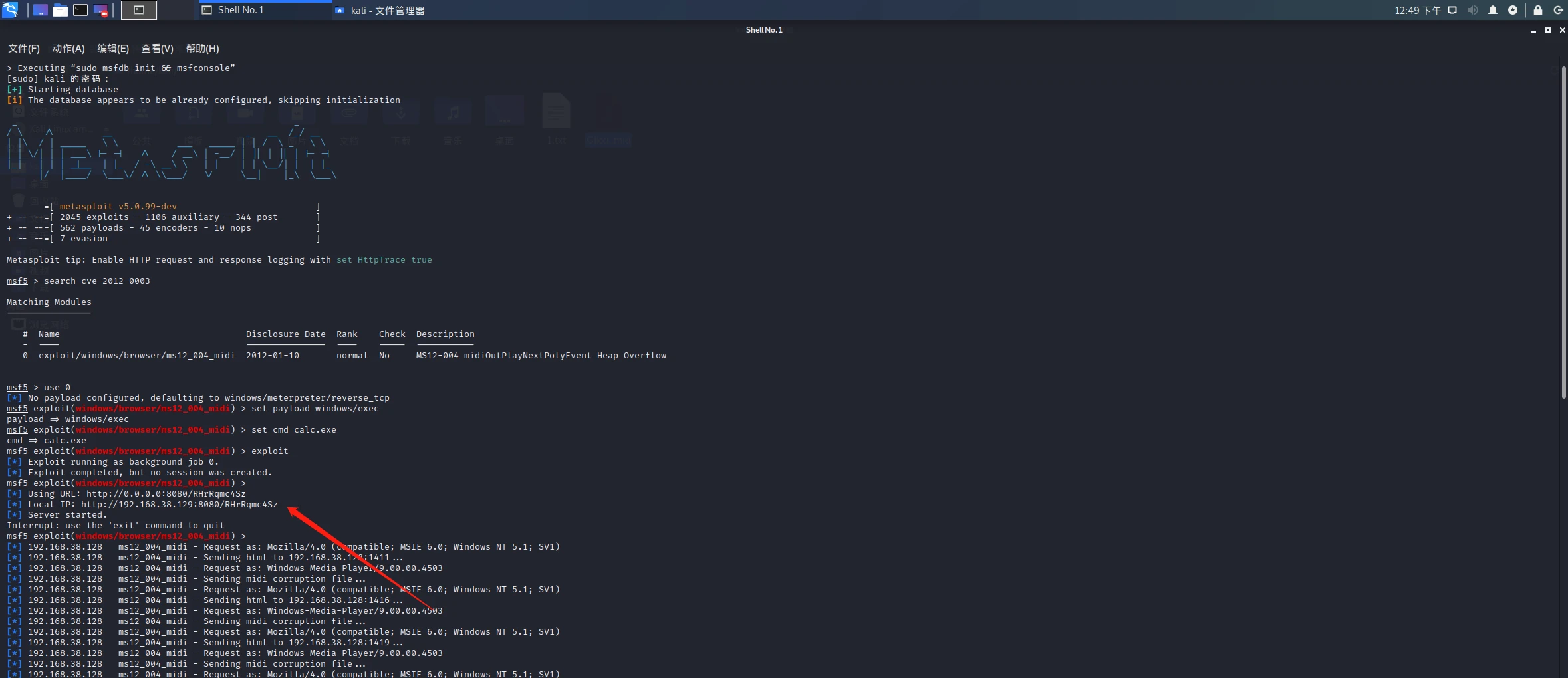Viewport: 1568px width, 678px height.
Task: Click module path exploit/windows/browser/ms12_004_midi in table
Action: [137, 356]
